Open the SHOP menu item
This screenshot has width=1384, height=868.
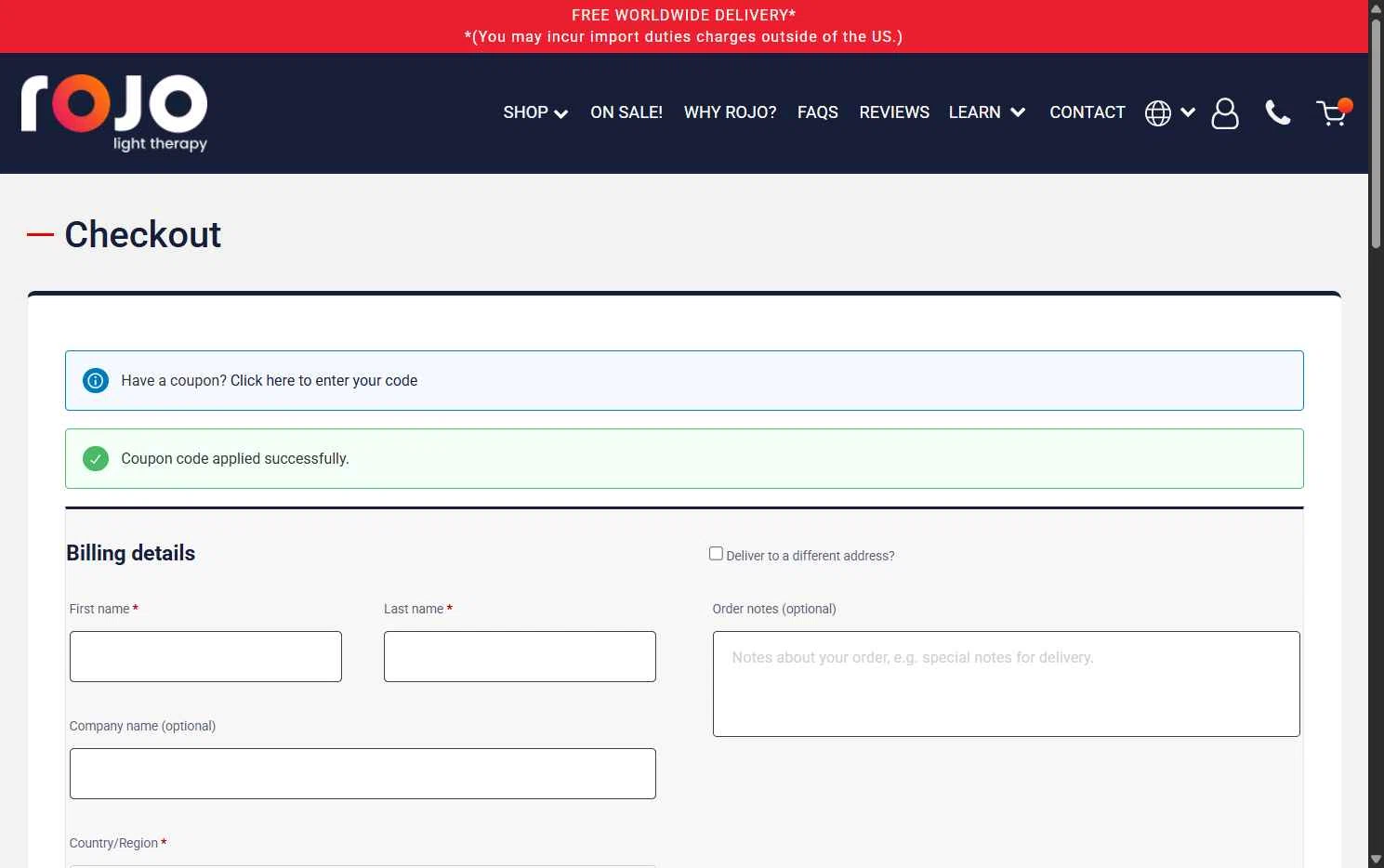(x=525, y=112)
